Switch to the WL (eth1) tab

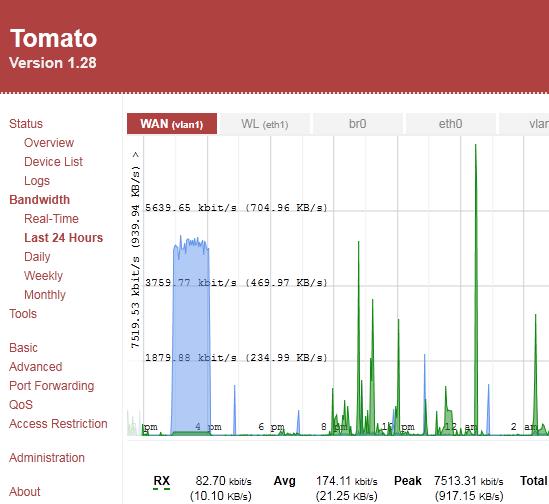[265, 124]
